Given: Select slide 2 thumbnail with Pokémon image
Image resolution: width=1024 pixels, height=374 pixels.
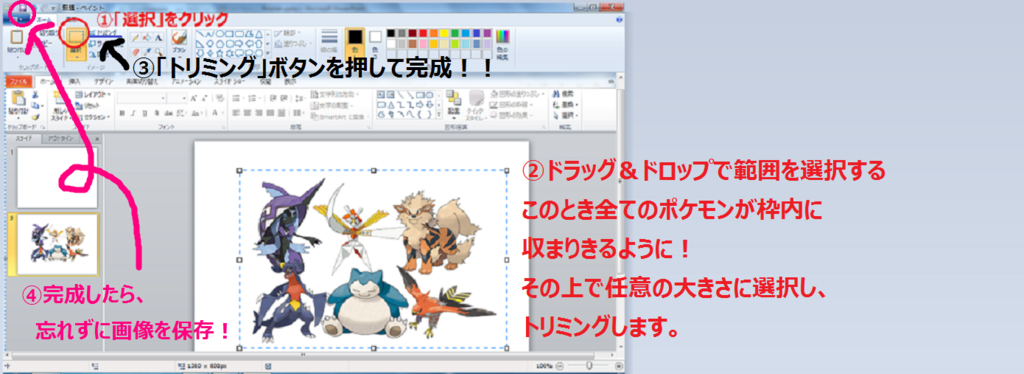Looking at the screenshot, I should click(57, 245).
